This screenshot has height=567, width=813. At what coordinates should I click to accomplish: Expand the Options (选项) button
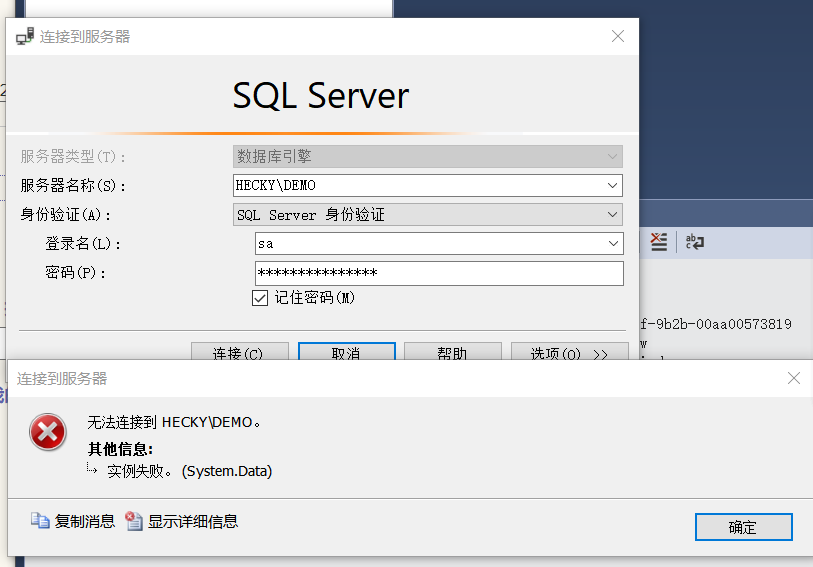coord(570,352)
